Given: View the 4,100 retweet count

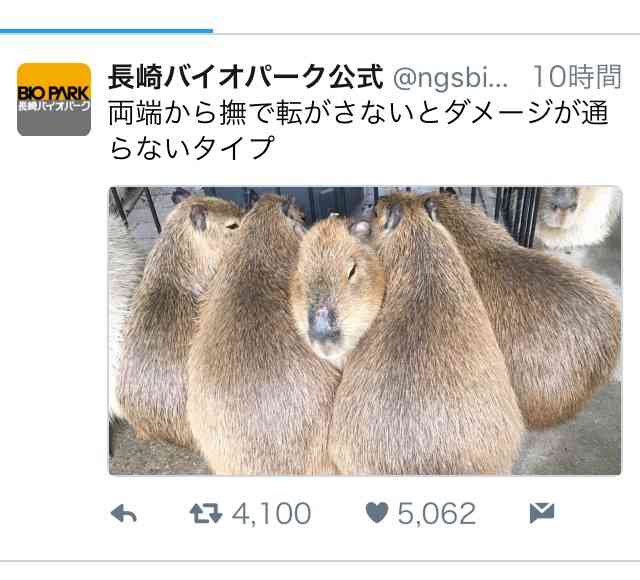Looking at the screenshot, I should pos(271,513).
